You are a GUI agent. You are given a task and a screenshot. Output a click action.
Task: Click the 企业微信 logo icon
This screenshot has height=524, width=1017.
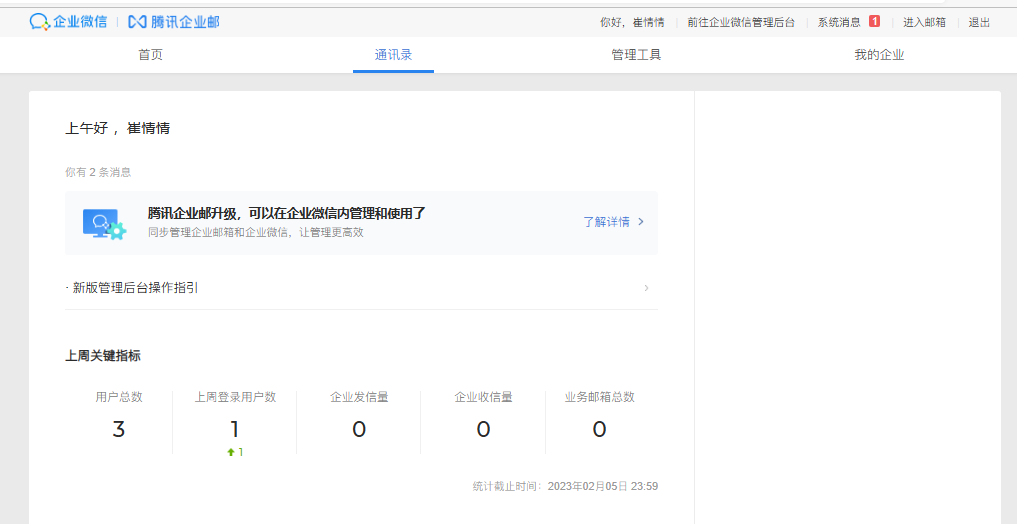pos(39,21)
